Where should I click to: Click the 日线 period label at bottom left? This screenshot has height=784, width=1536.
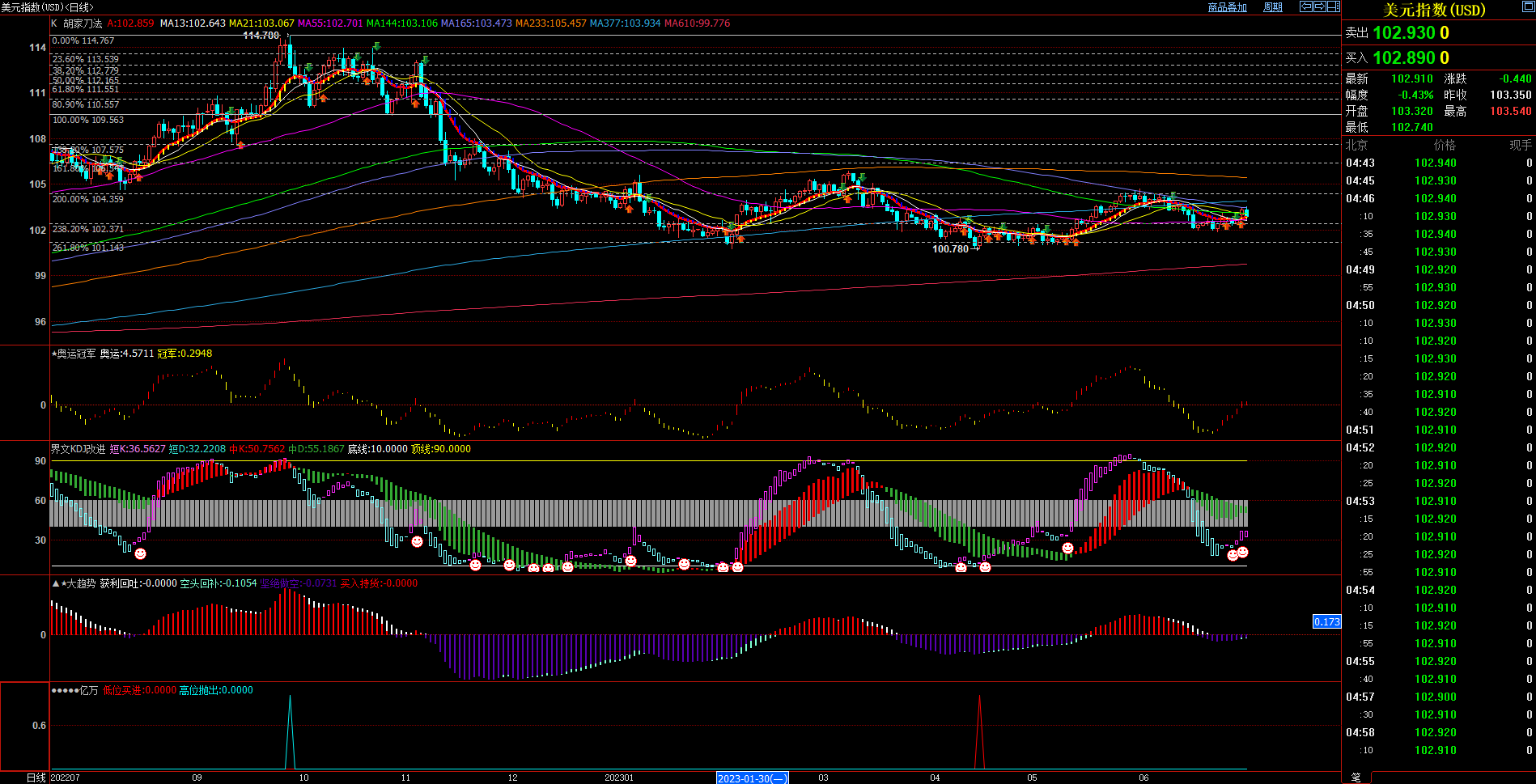pyautogui.click(x=36, y=778)
